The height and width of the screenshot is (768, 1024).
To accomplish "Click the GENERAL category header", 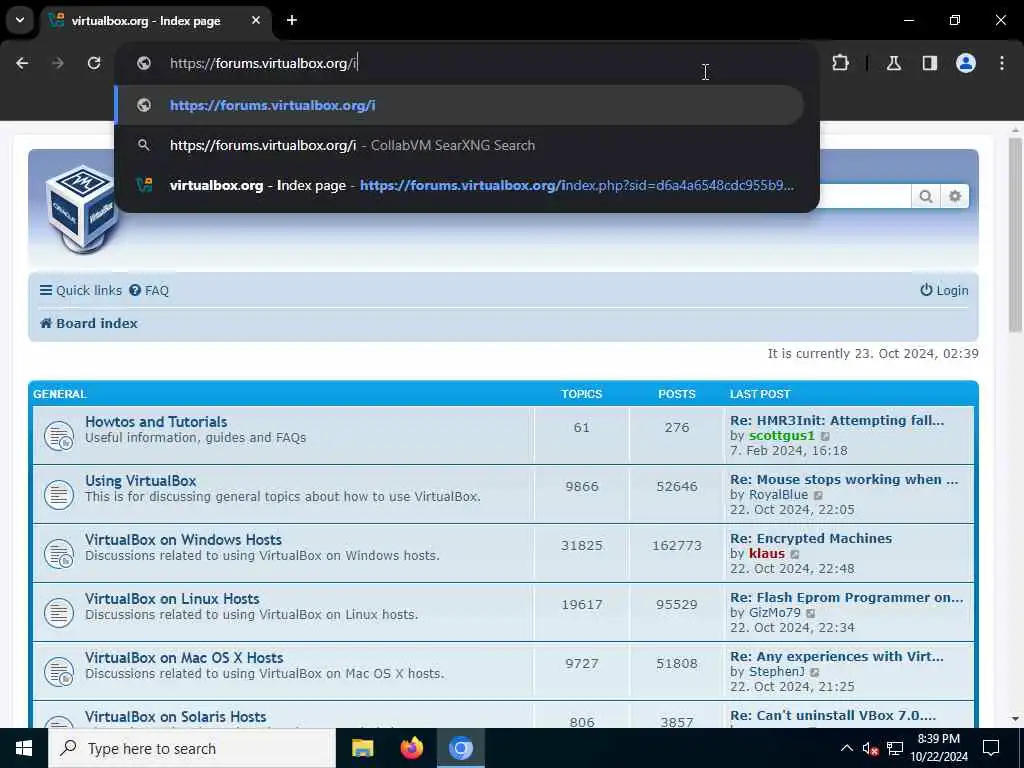I will coord(59,394).
